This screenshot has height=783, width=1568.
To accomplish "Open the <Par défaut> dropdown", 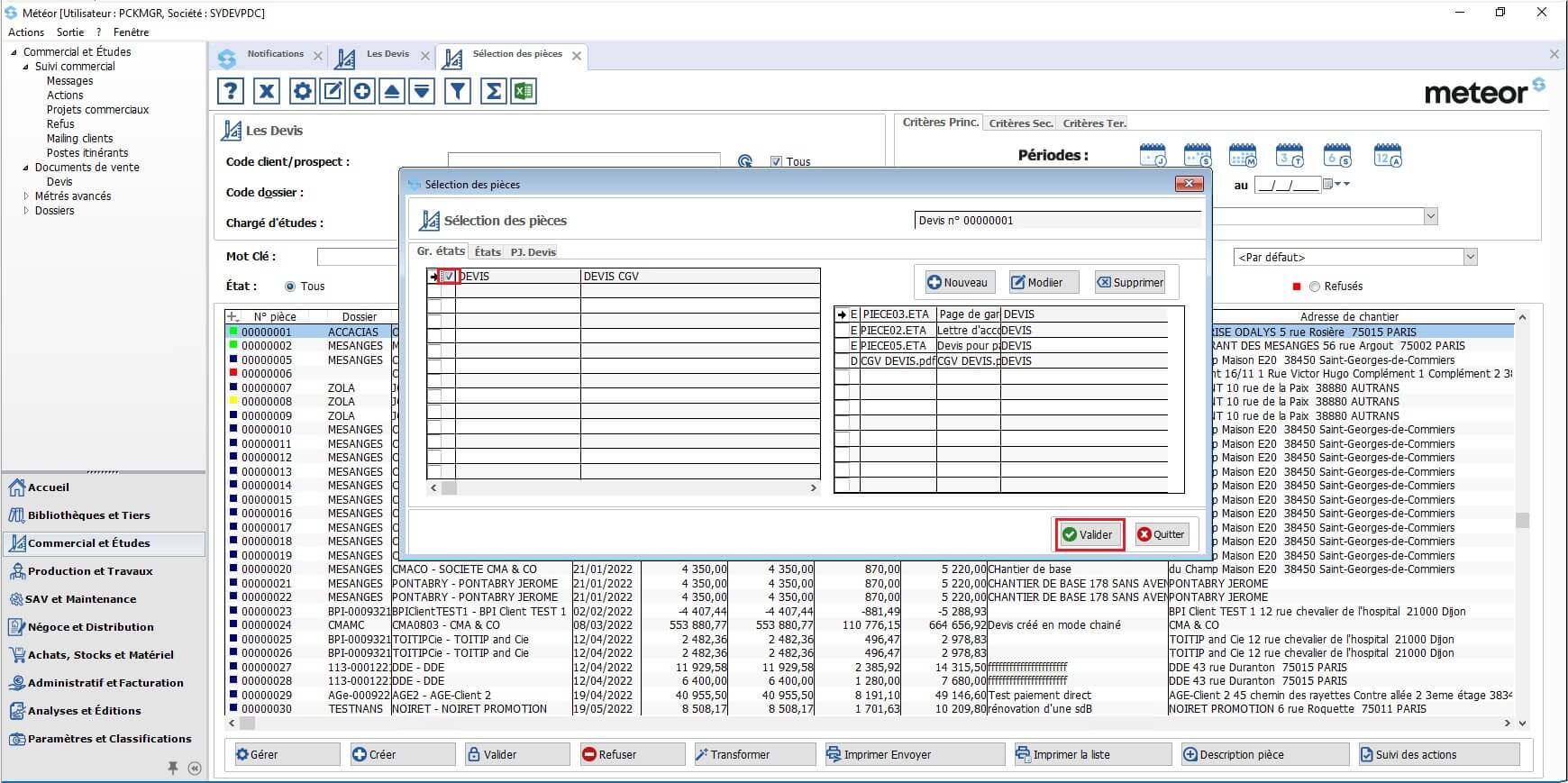I will tap(1471, 258).
